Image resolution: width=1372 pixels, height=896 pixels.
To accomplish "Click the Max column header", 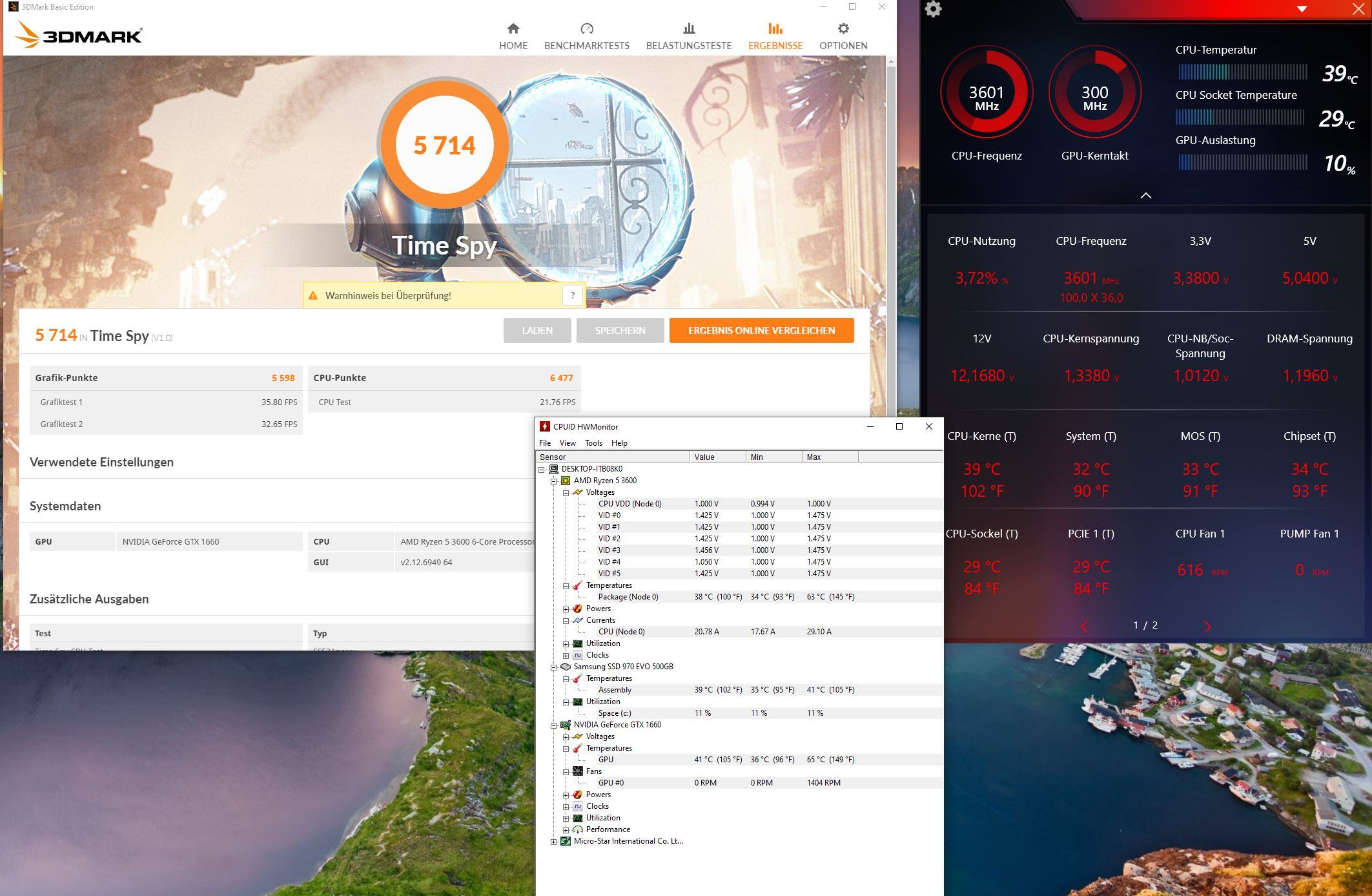I will [830, 457].
